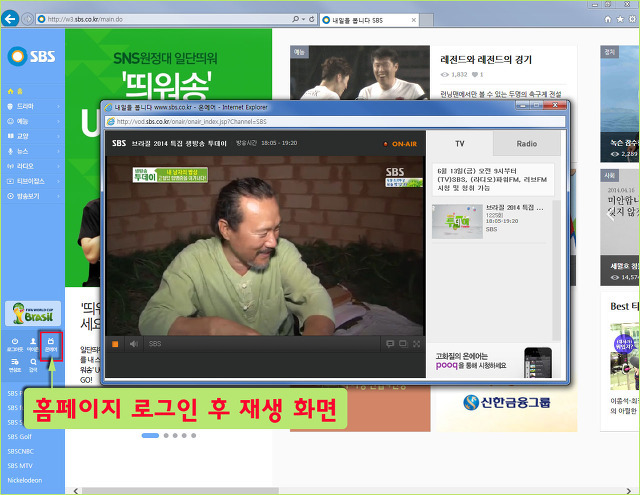
Task: Mute the player with the speaker icon
Action: (133, 344)
